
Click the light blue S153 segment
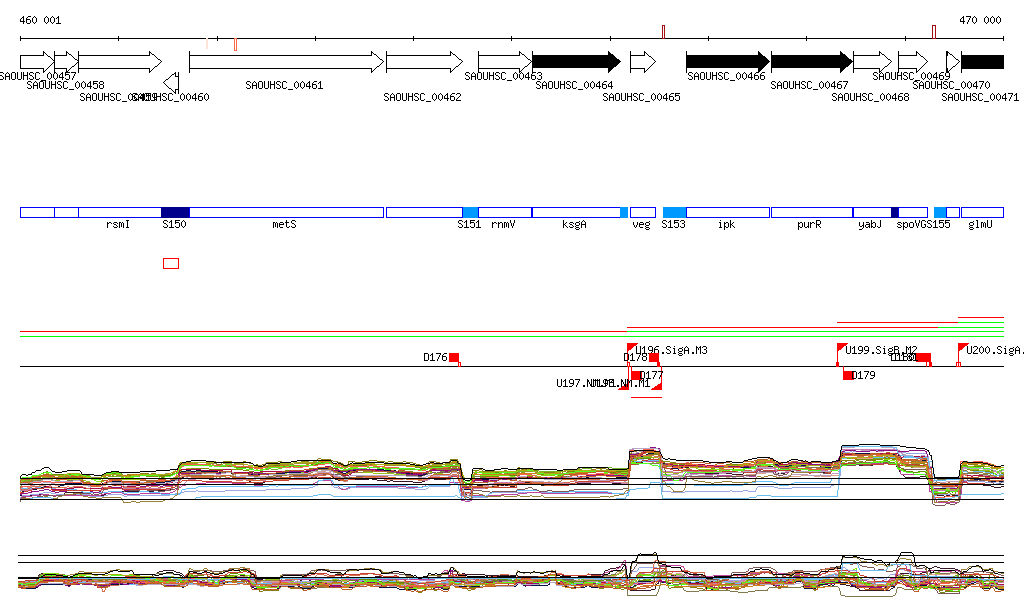(x=674, y=212)
